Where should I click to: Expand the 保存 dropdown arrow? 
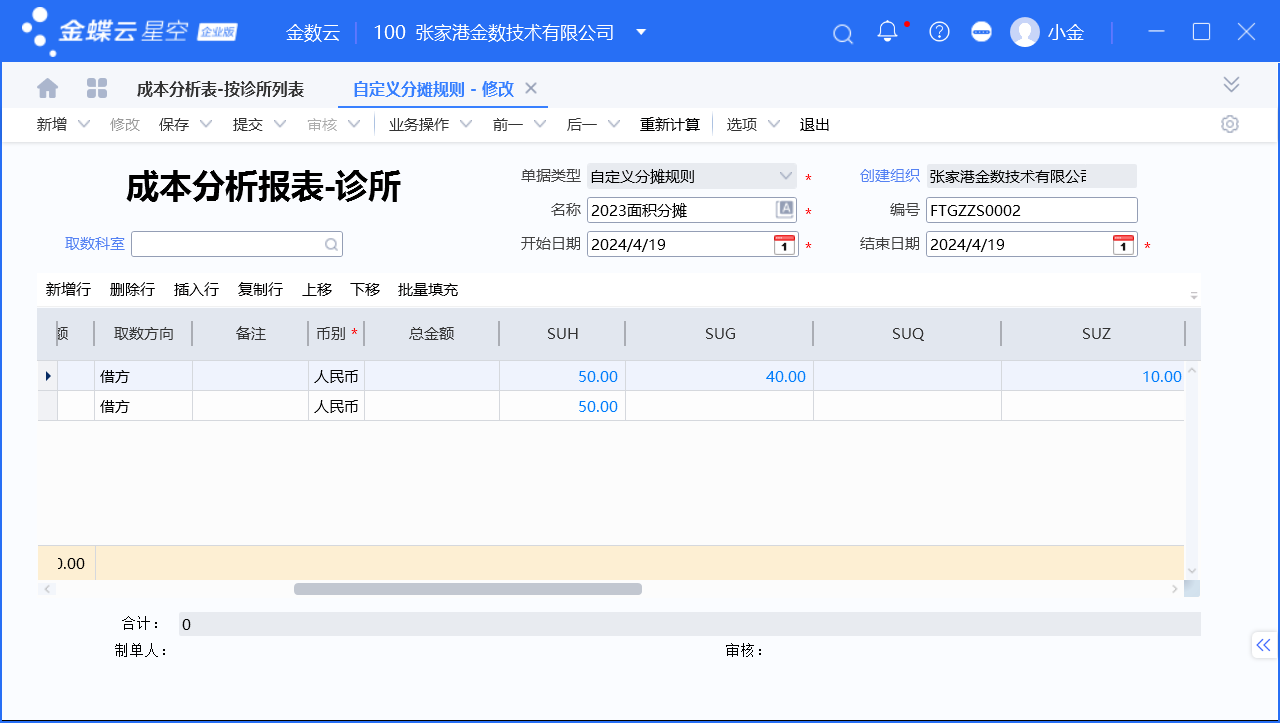click(x=206, y=124)
